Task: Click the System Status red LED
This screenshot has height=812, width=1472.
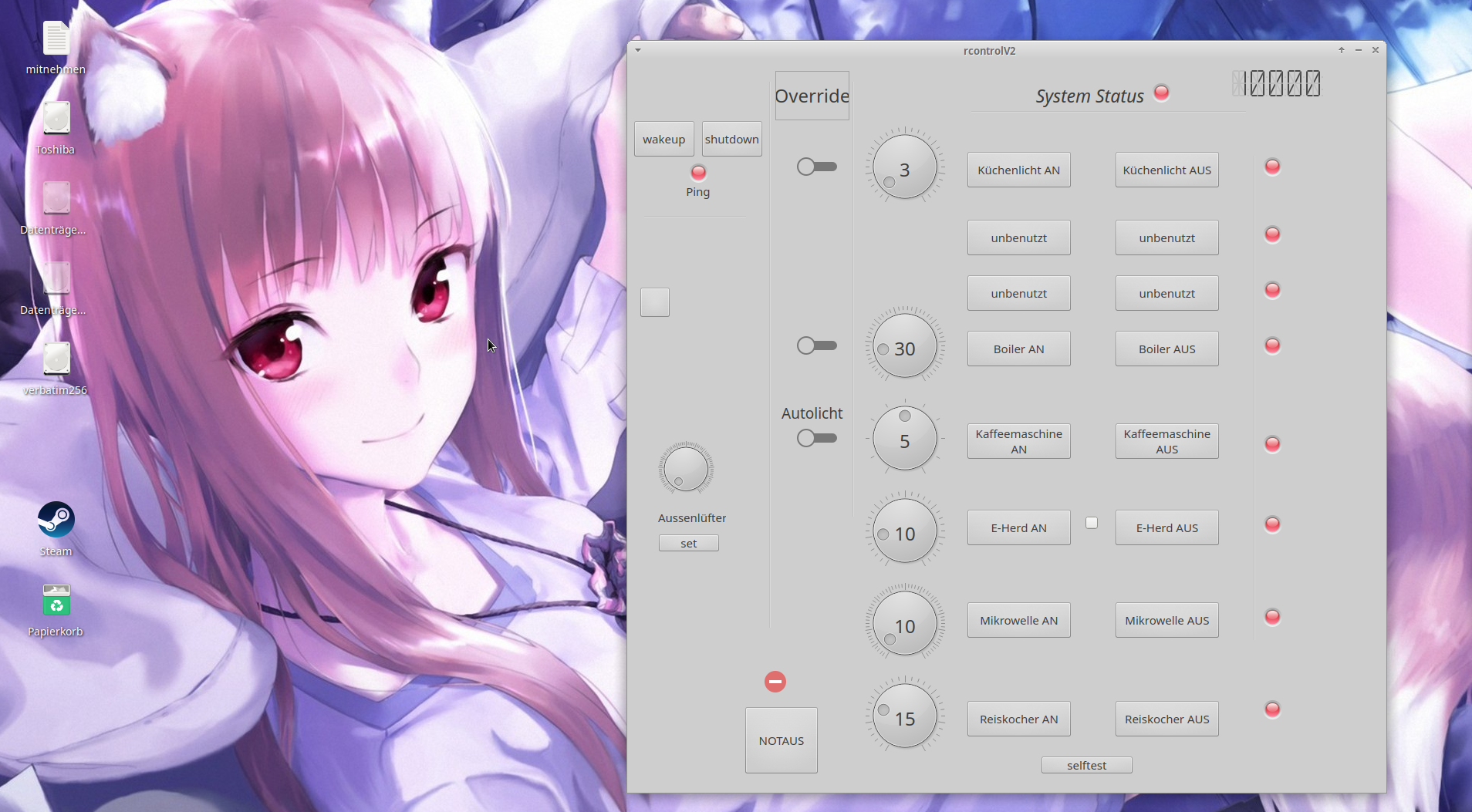Action: pyautogui.click(x=1161, y=93)
